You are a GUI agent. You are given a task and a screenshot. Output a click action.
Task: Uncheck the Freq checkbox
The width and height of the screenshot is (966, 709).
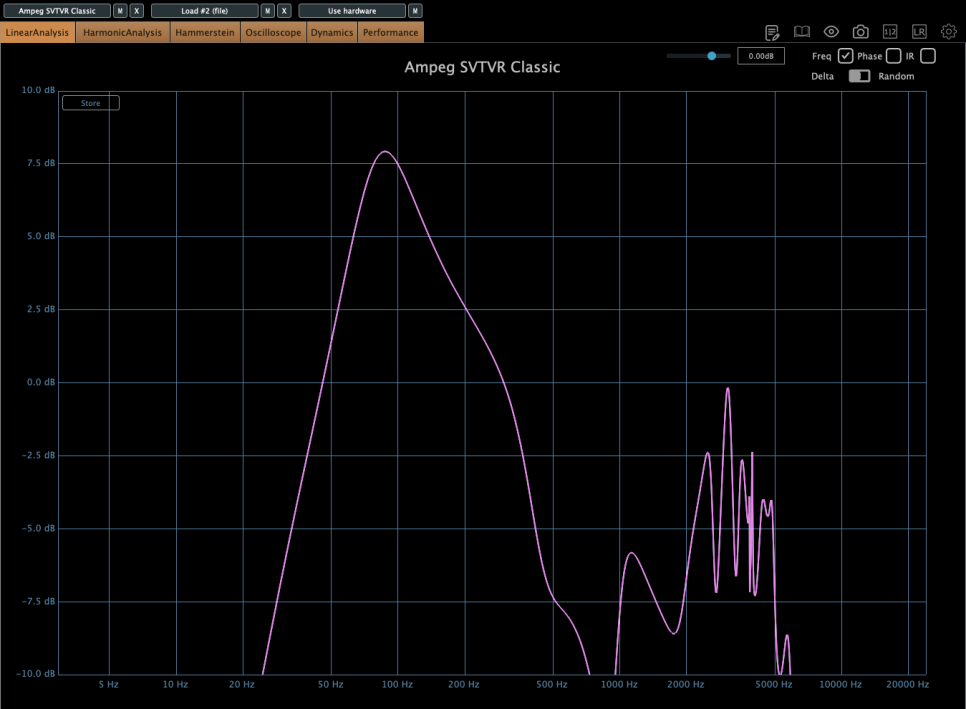pos(845,56)
